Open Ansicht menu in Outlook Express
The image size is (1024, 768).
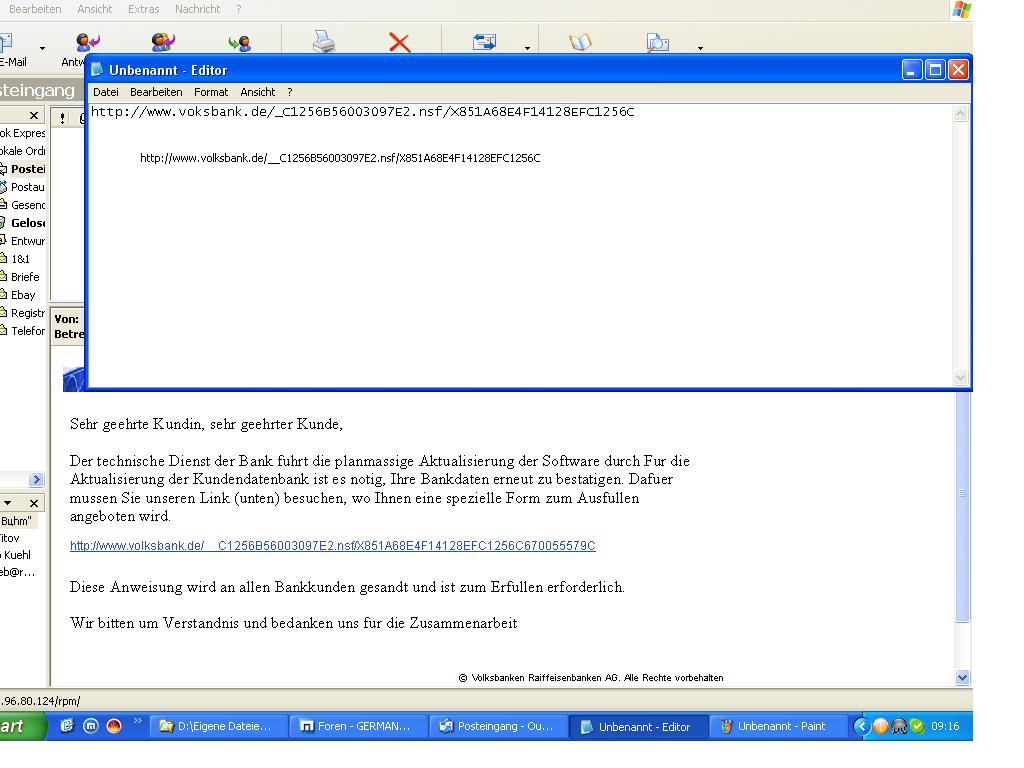[95, 9]
